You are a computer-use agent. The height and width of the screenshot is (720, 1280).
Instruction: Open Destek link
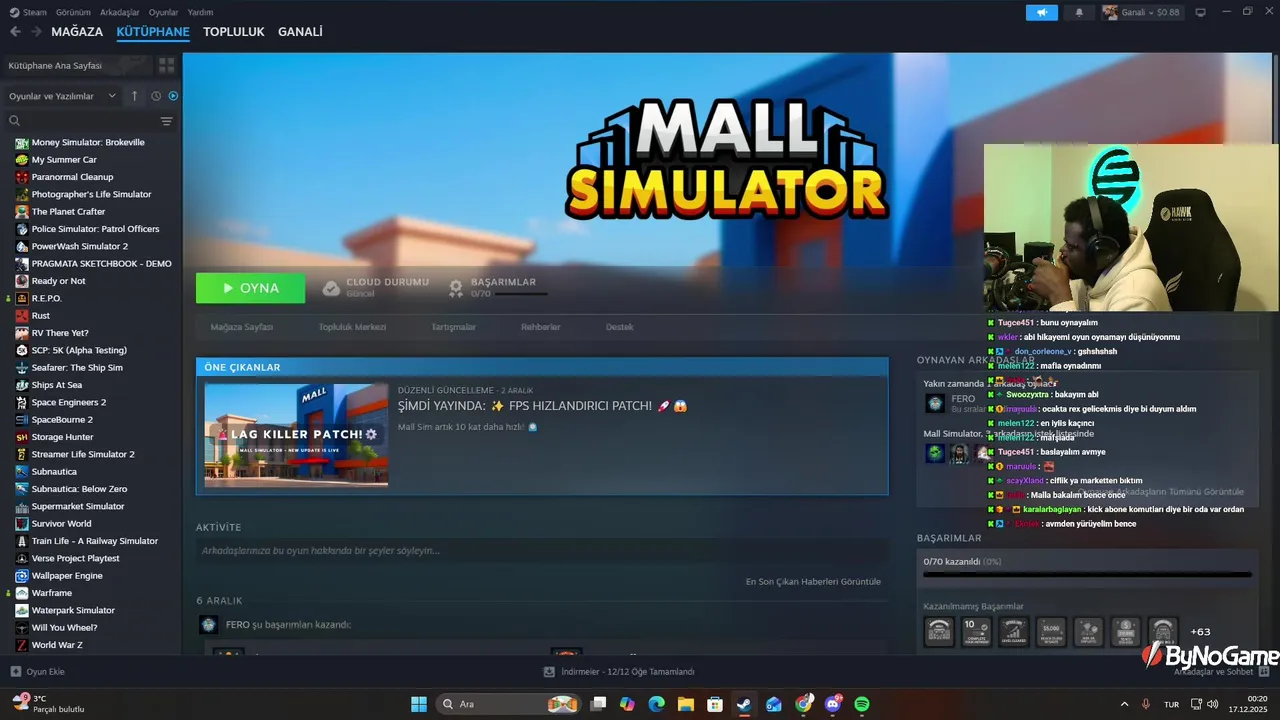[x=619, y=327]
